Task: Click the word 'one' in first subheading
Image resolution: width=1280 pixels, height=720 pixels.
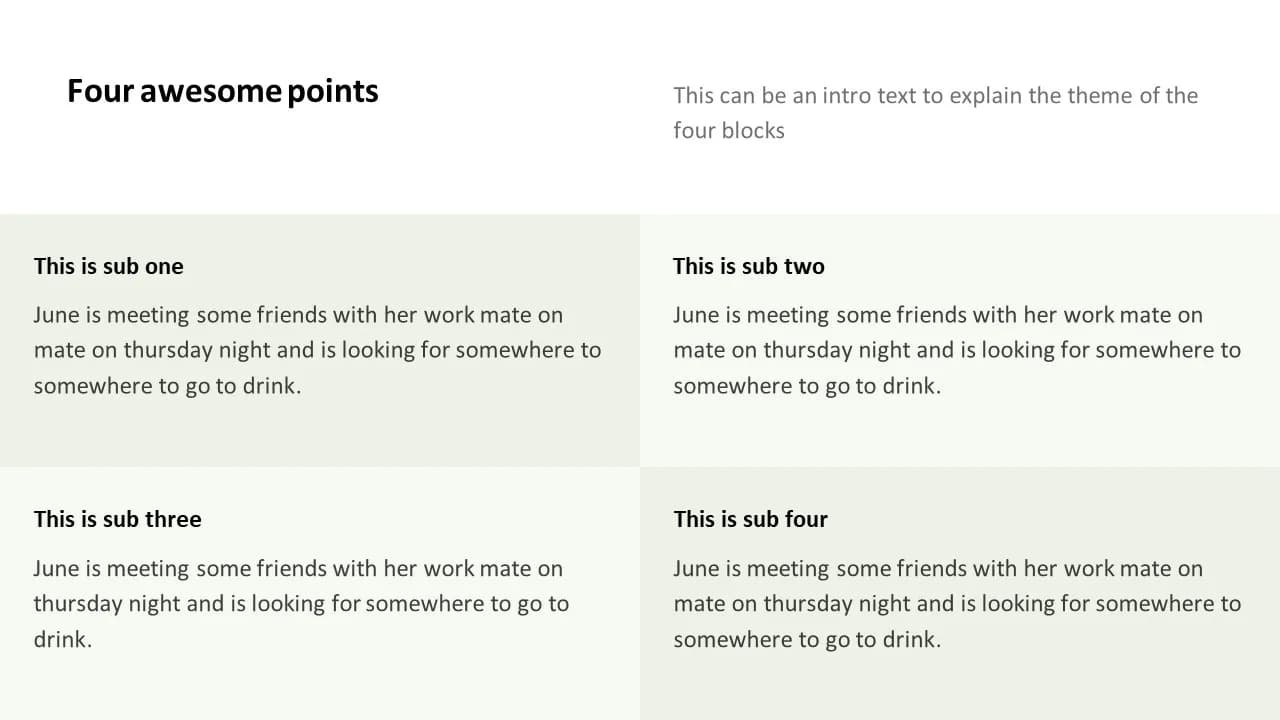Action: (164, 267)
